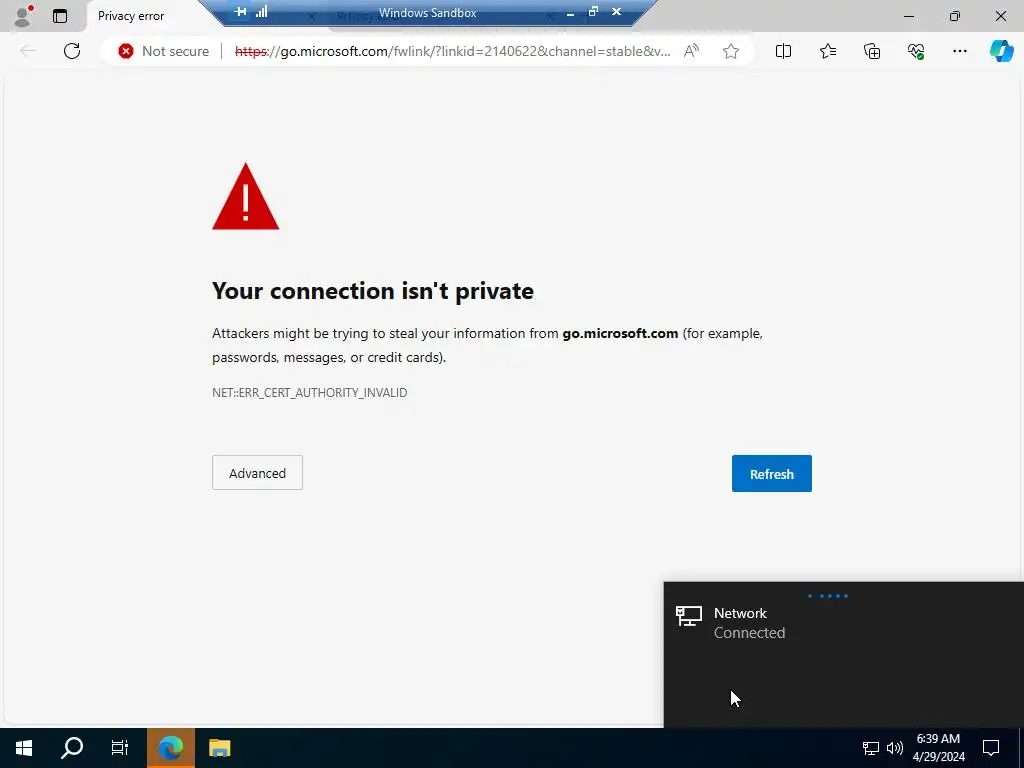Image resolution: width=1024 pixels, height=768 pixels.
Task: Reload the page with the refresh icon
Action: tap(72, 51)
